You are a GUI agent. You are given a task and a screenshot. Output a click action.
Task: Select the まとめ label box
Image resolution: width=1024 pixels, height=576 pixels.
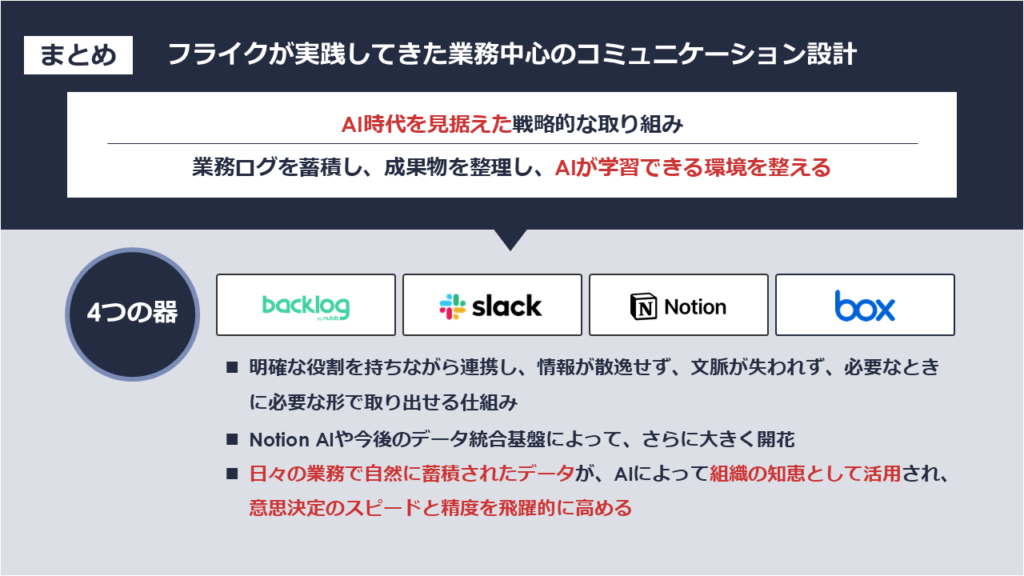point(78,54)
